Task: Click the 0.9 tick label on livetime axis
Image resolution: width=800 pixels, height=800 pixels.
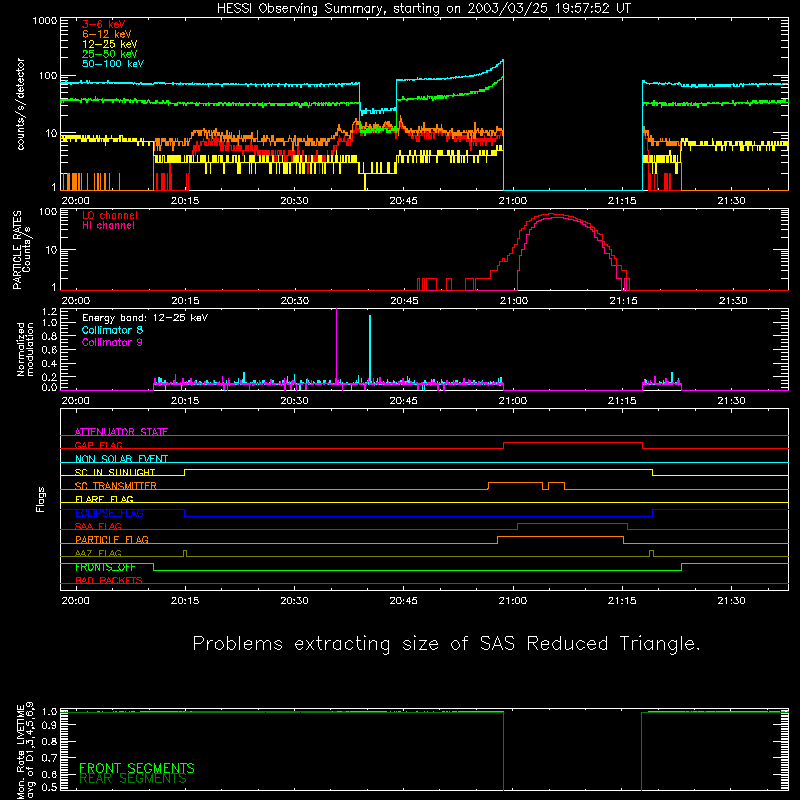Action: [x=49, y=725]
